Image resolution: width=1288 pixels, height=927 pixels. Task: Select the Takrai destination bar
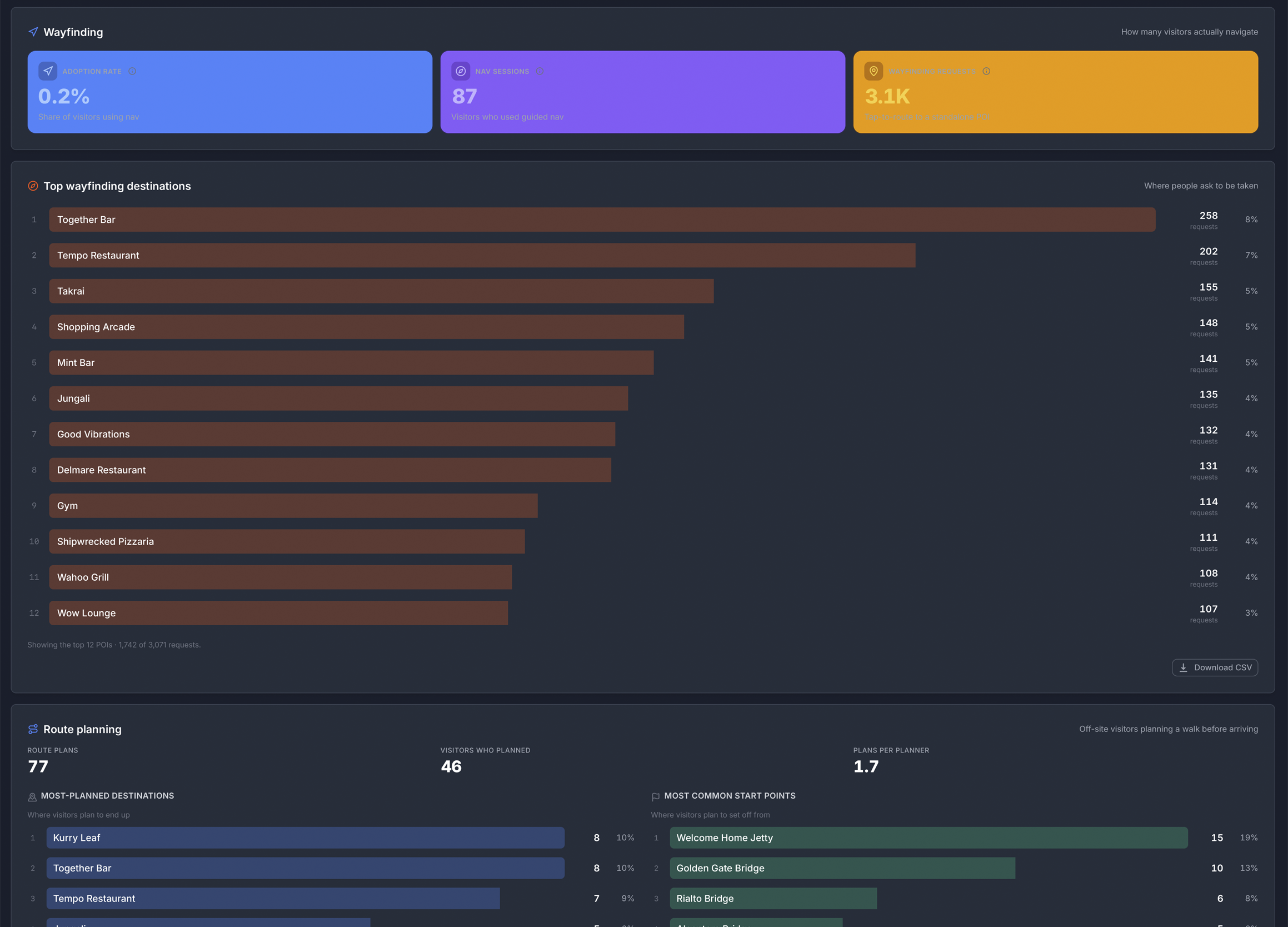coord(382,291)
